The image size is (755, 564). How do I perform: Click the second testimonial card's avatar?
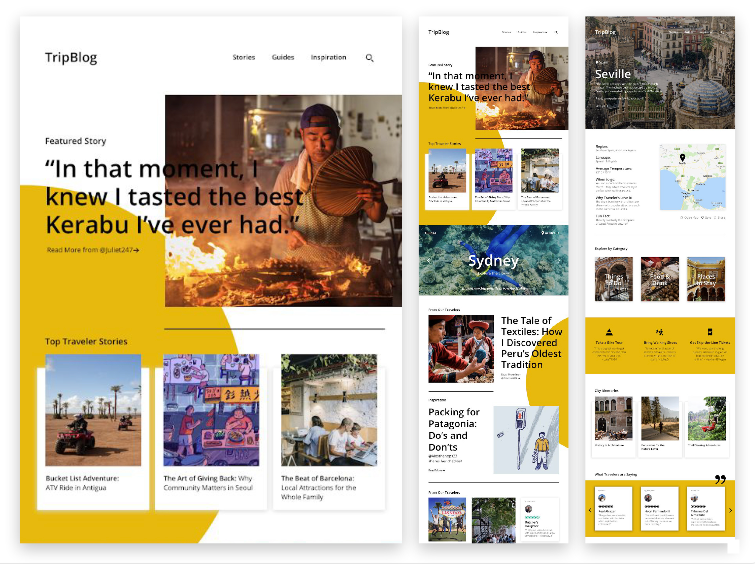pos(648,498)
